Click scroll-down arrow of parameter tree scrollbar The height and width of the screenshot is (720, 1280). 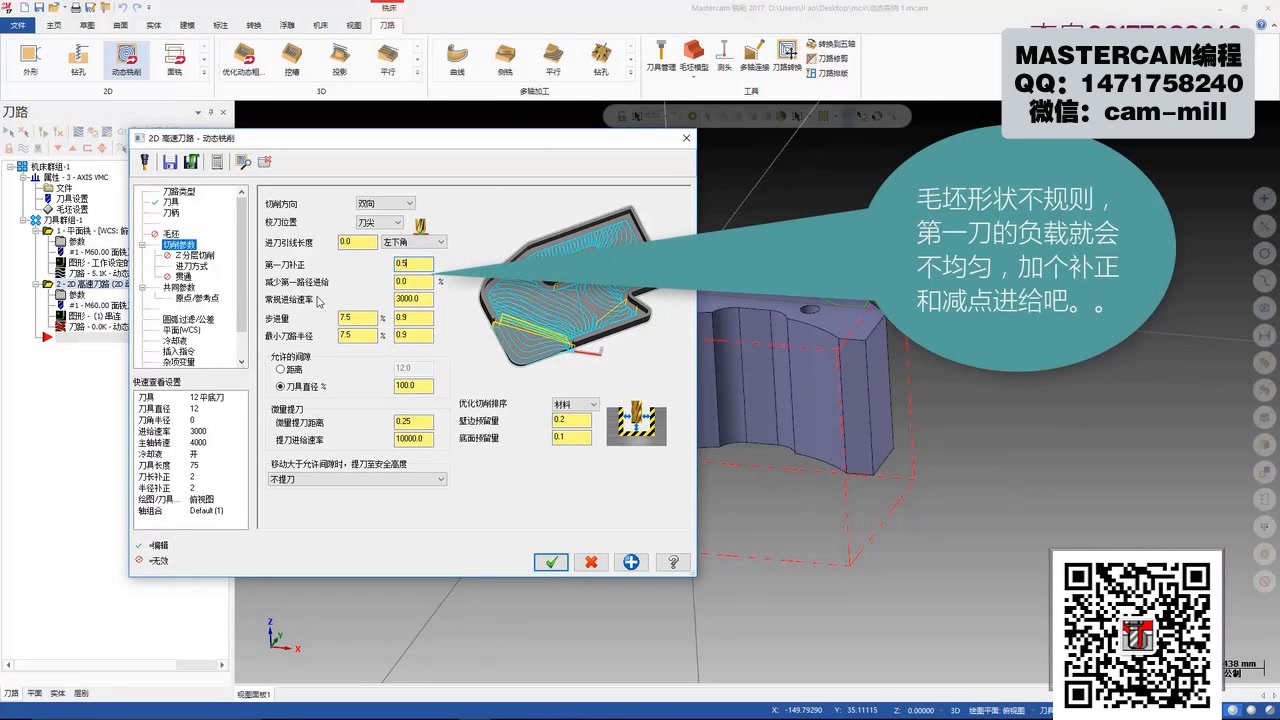point(241,362)
